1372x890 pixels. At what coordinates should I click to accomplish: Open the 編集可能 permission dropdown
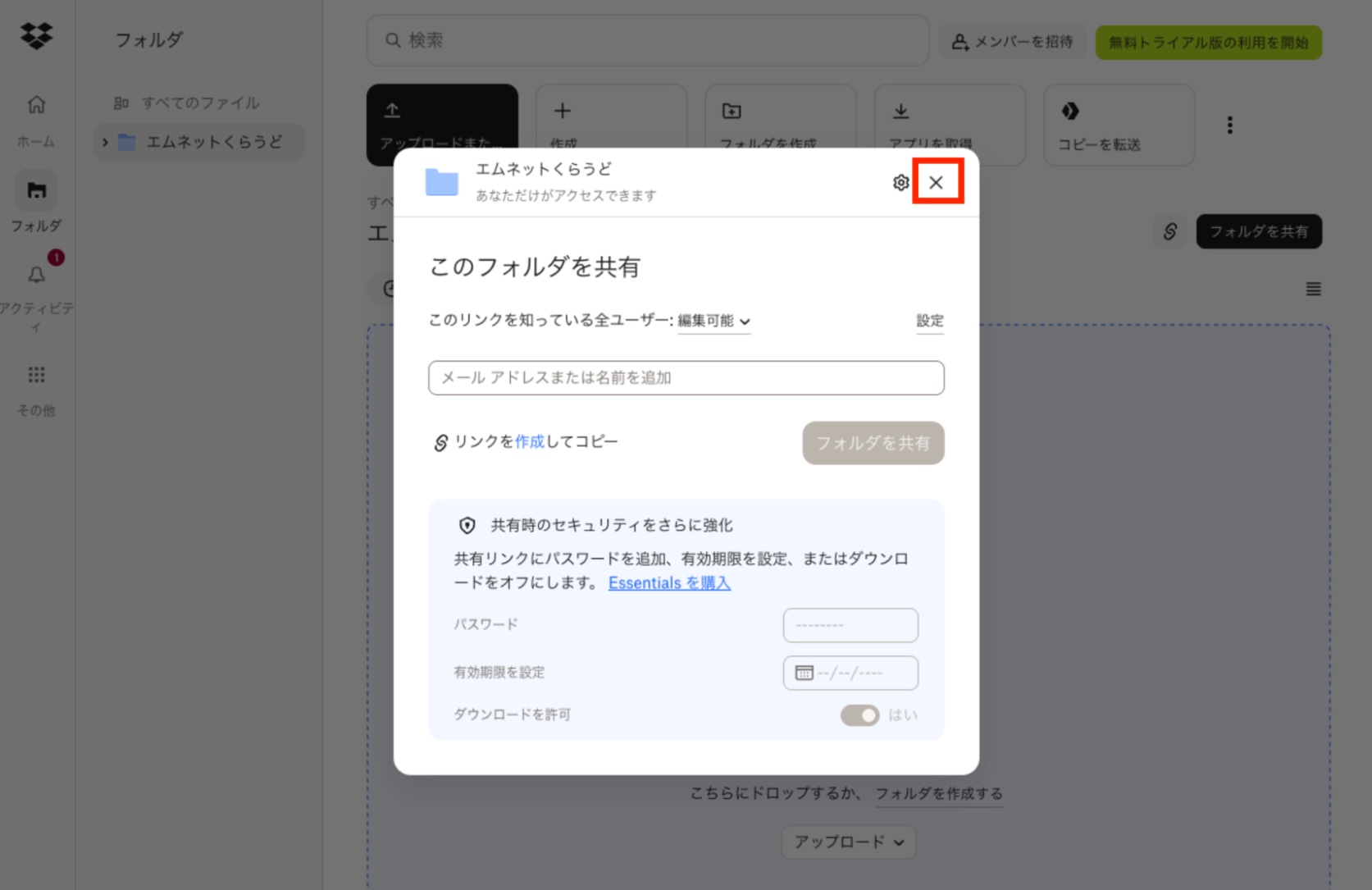pos(713,321)
